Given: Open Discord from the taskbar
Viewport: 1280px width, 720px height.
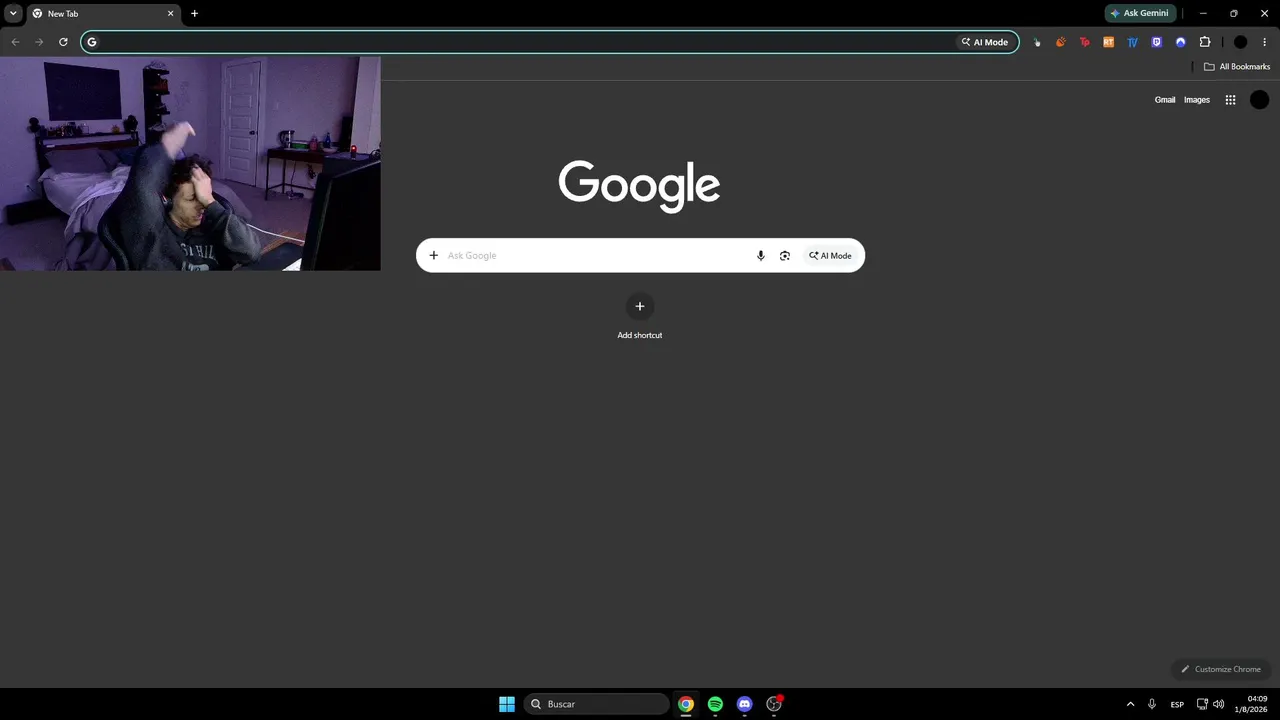Looking at the screenshot, I should 744,704.
